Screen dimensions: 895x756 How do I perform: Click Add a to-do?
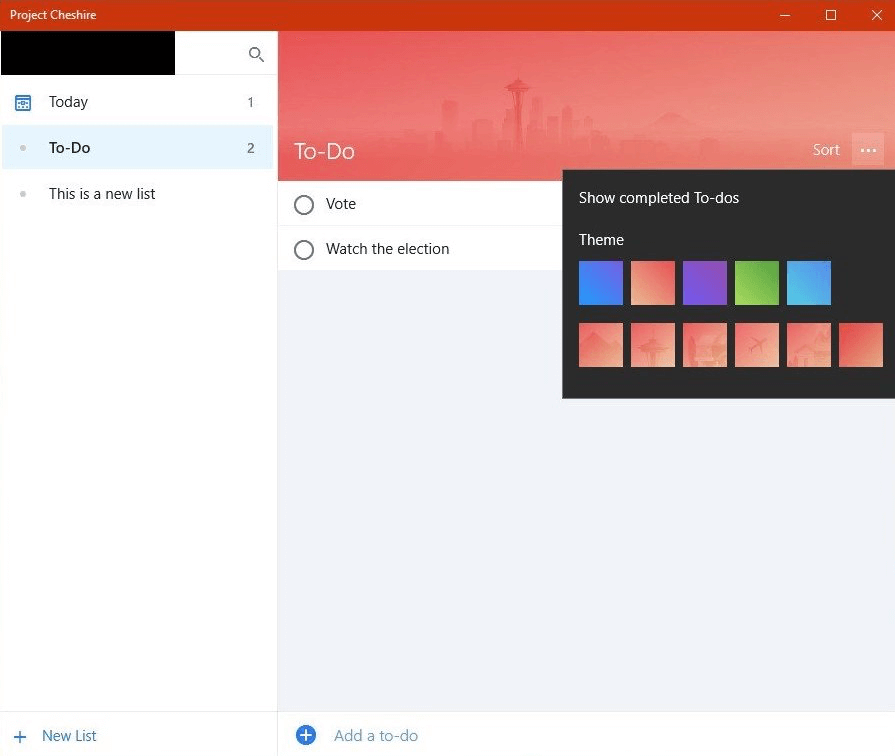tap(376, 734)
